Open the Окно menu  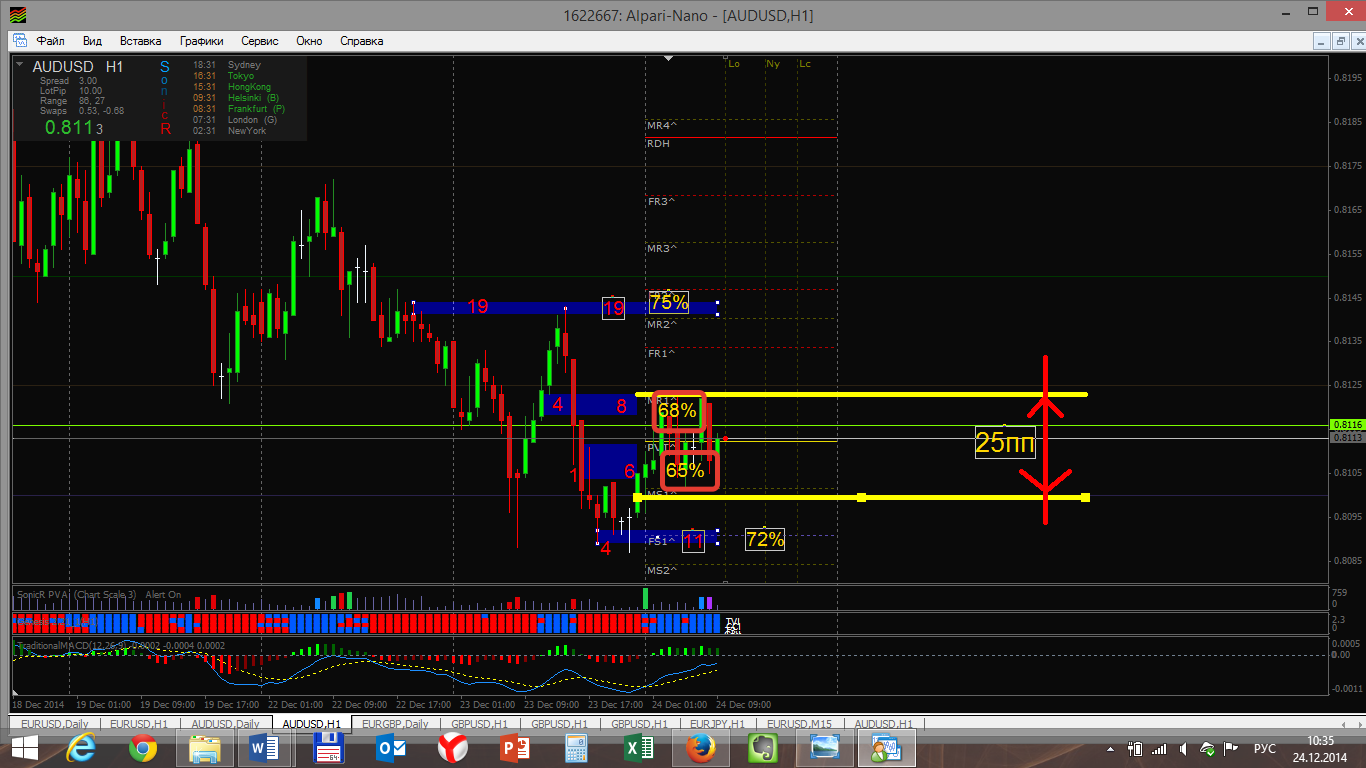coord(309,41)
